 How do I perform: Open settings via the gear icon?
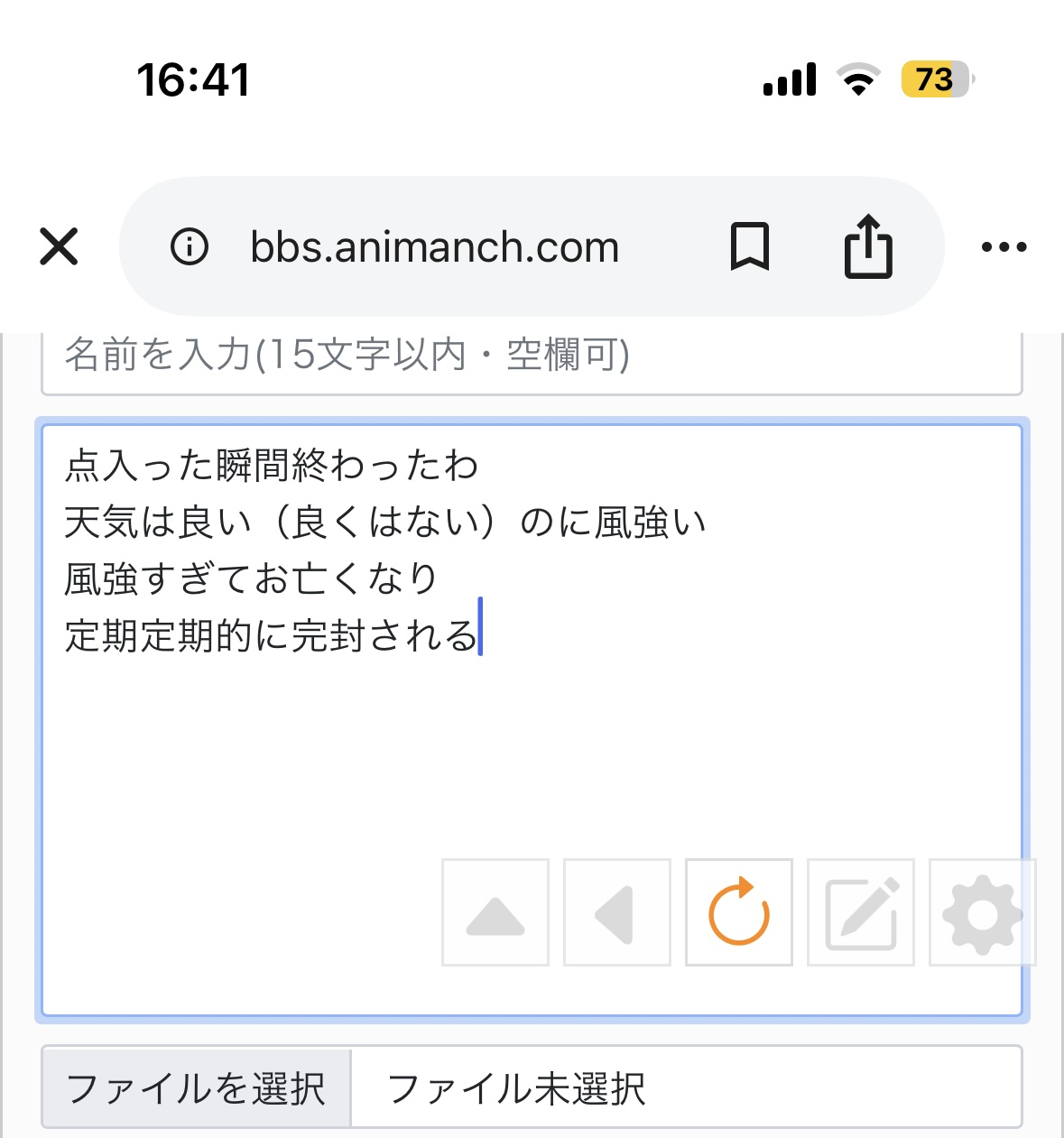tap(982, 912)
